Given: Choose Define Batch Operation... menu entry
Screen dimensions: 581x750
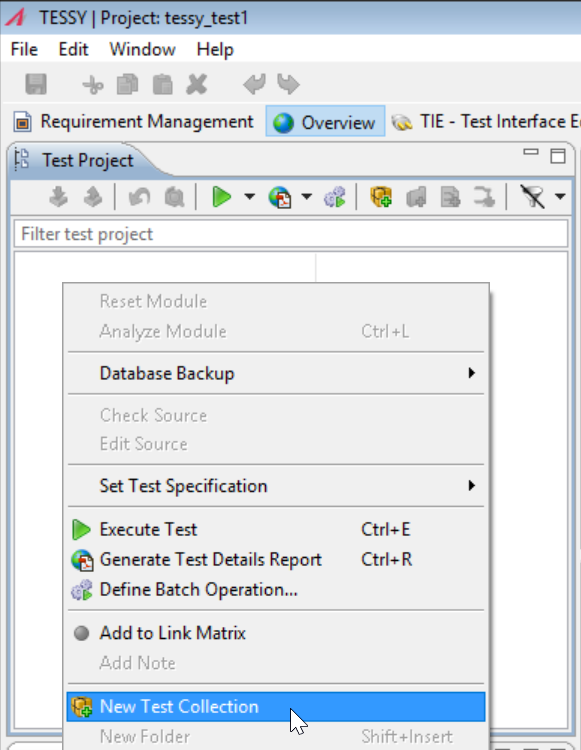Looking at the screenshot, I should tap(276, 589).
